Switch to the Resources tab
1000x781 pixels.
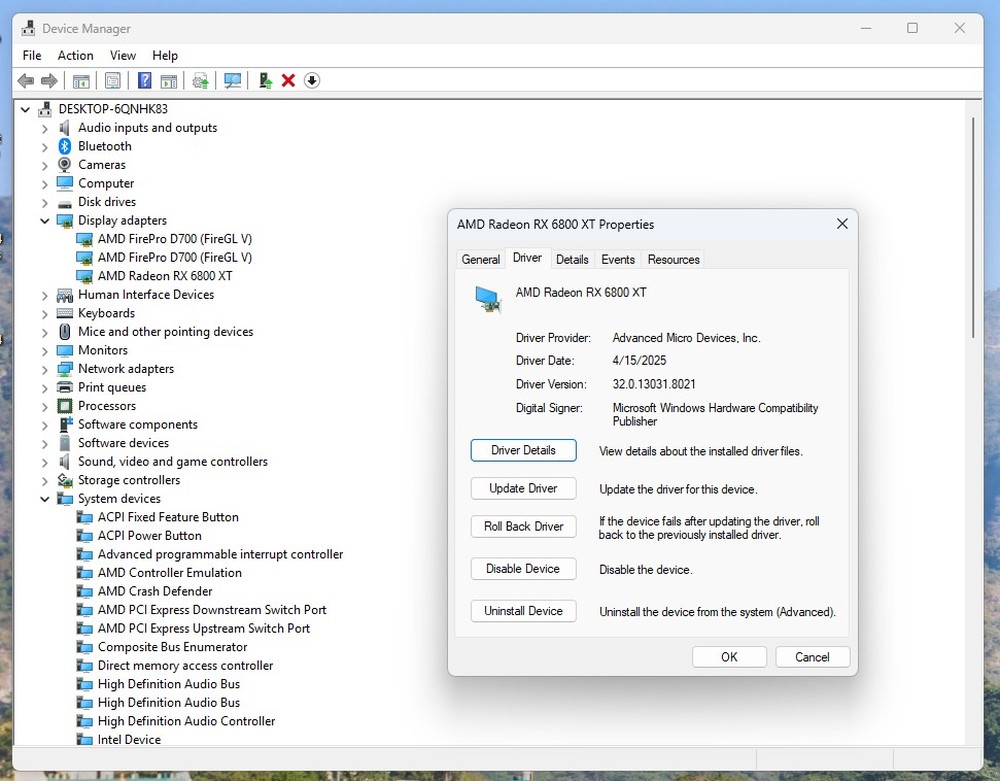tap(673, 259)
